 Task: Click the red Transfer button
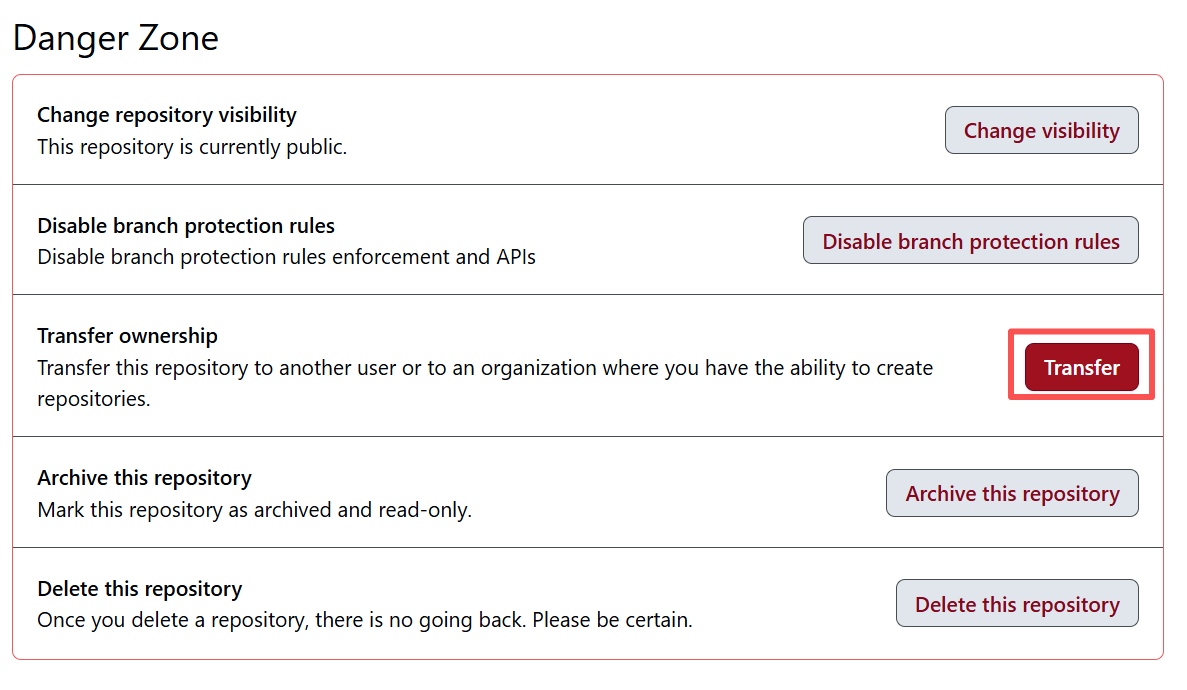pos(1081,368)
